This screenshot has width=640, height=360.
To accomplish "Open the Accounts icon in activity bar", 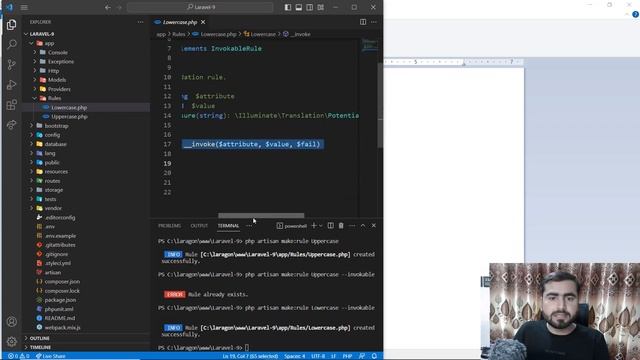I will [x=11, y=322].
